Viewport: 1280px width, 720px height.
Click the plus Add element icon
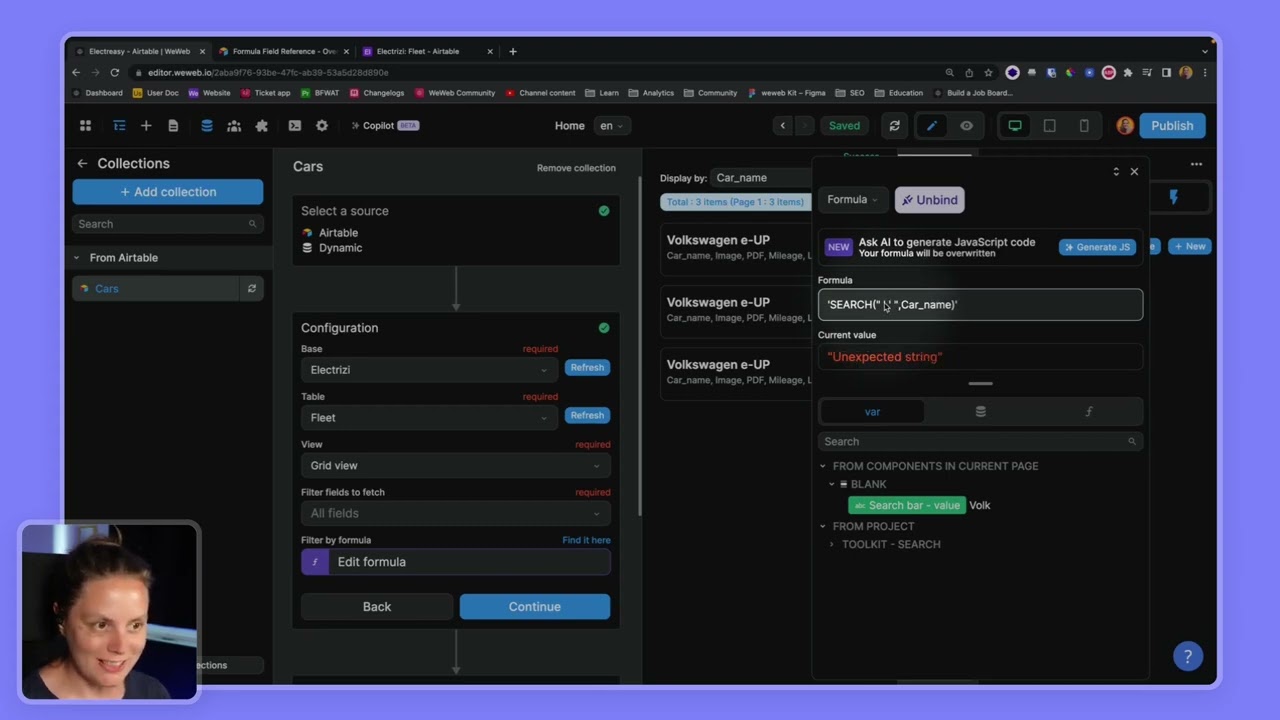[146, 126]
